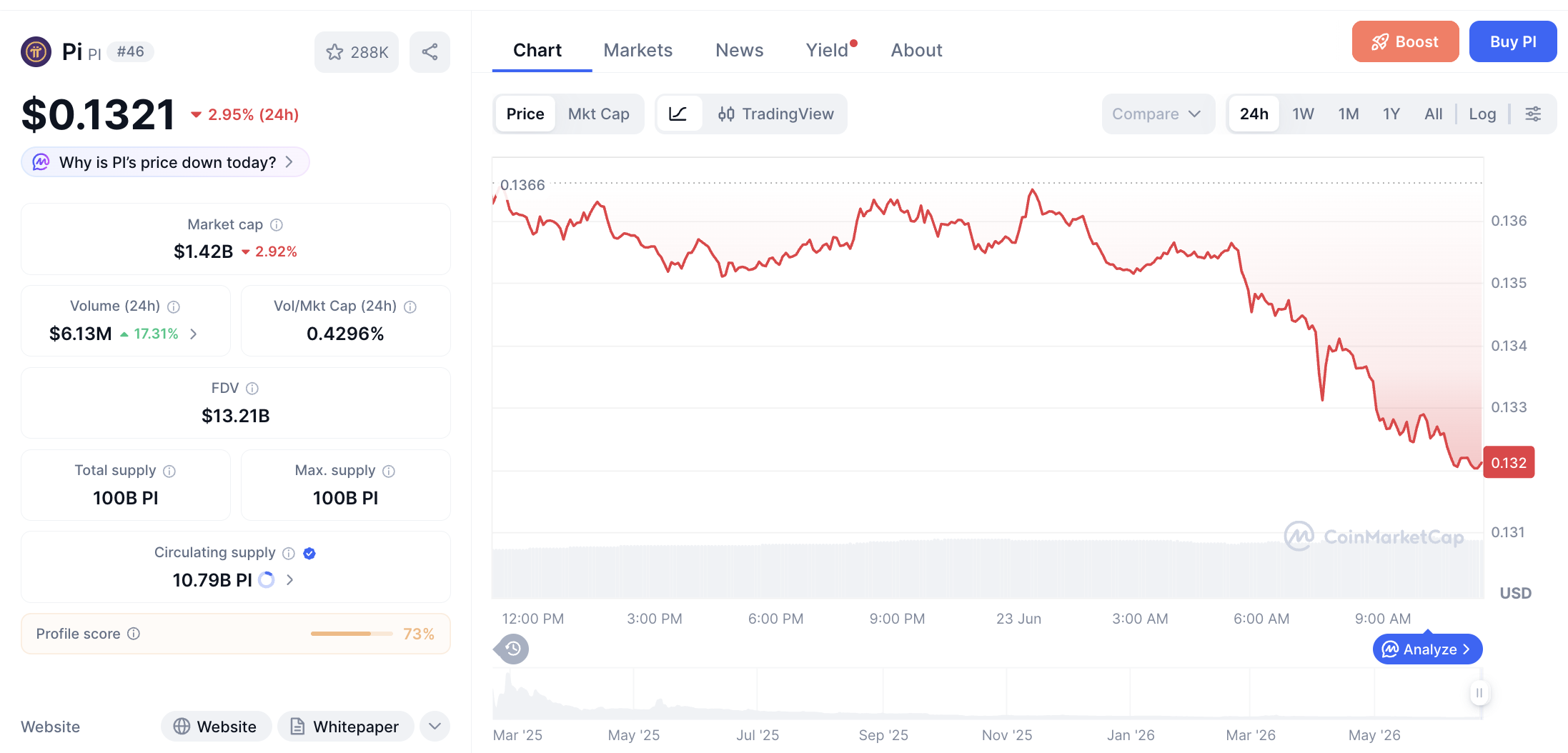Viewport: 1568px width, 753px height.
Task: Click the Total supply info icon
Action: pos(169,471)
